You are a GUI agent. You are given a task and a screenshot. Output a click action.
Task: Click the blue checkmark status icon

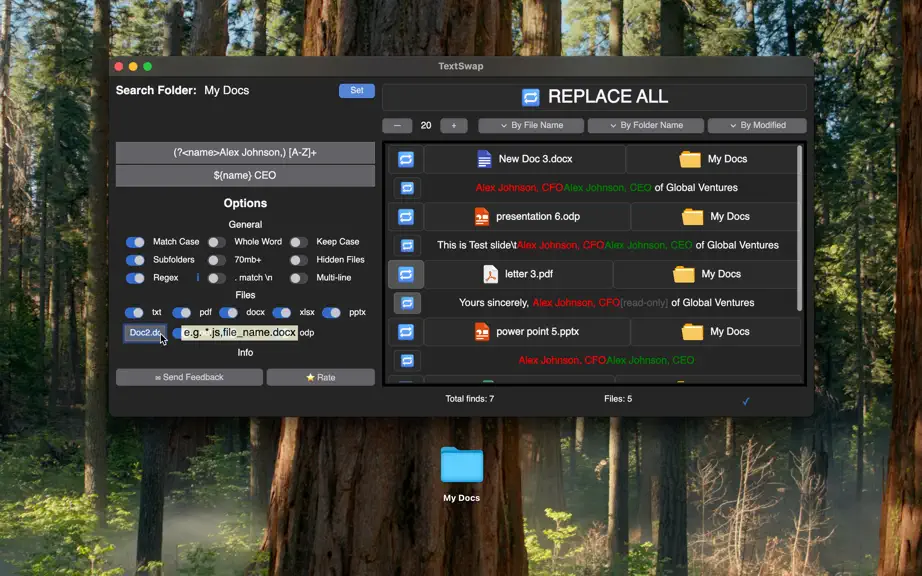click(x=746, y=401)
